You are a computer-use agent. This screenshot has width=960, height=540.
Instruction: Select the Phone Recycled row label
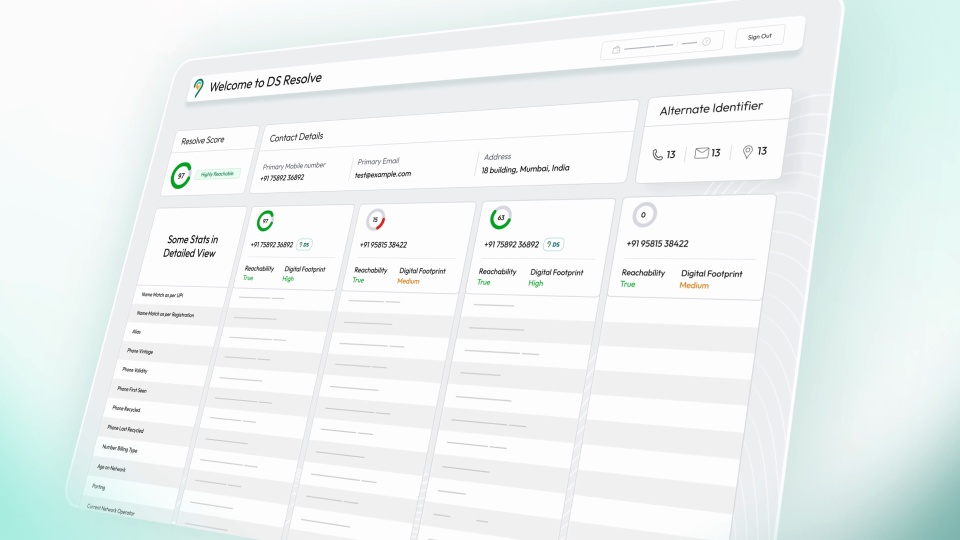(x=126, y=408)
